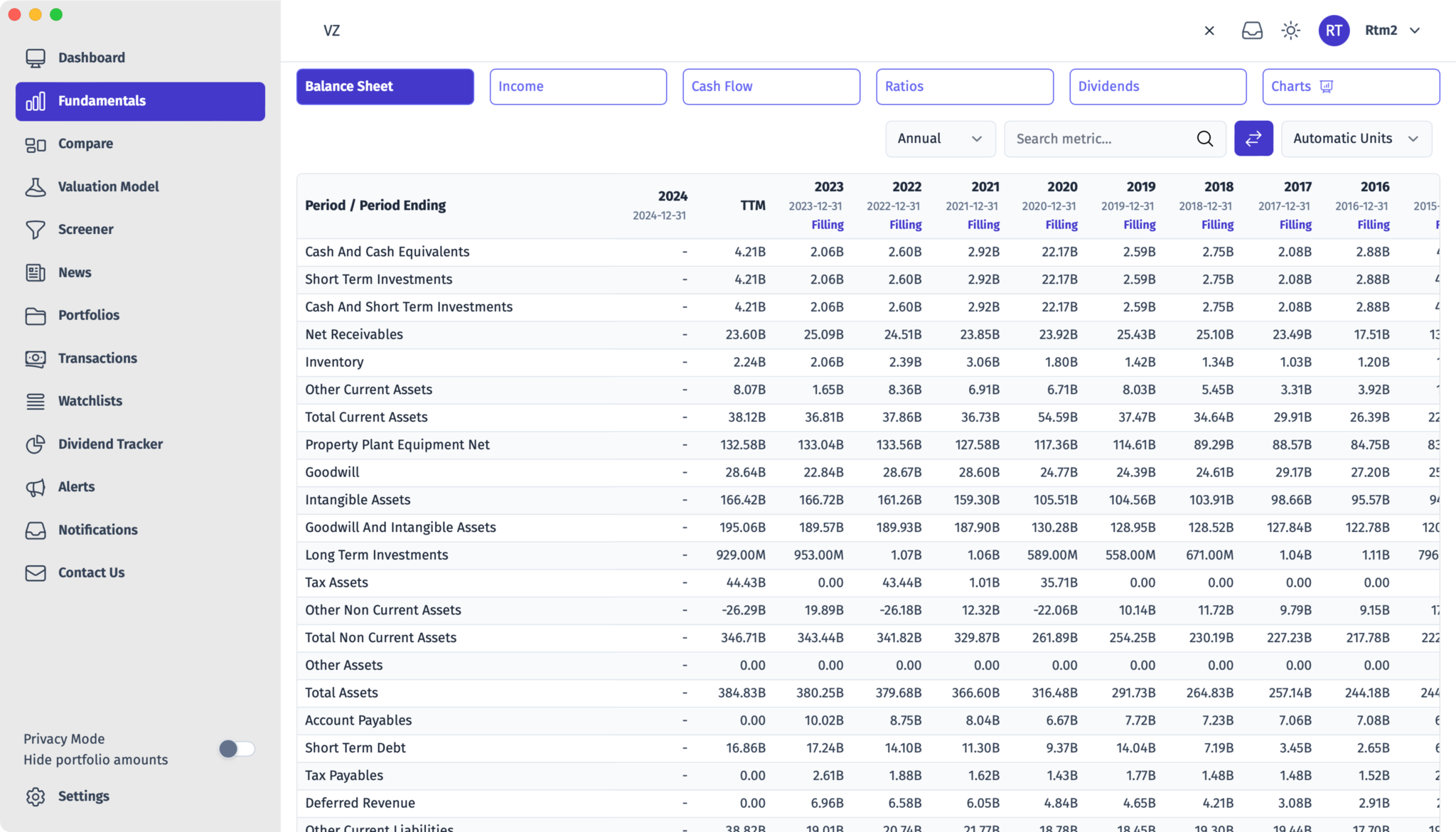Select the Cash Flow tab

point(771,86)
